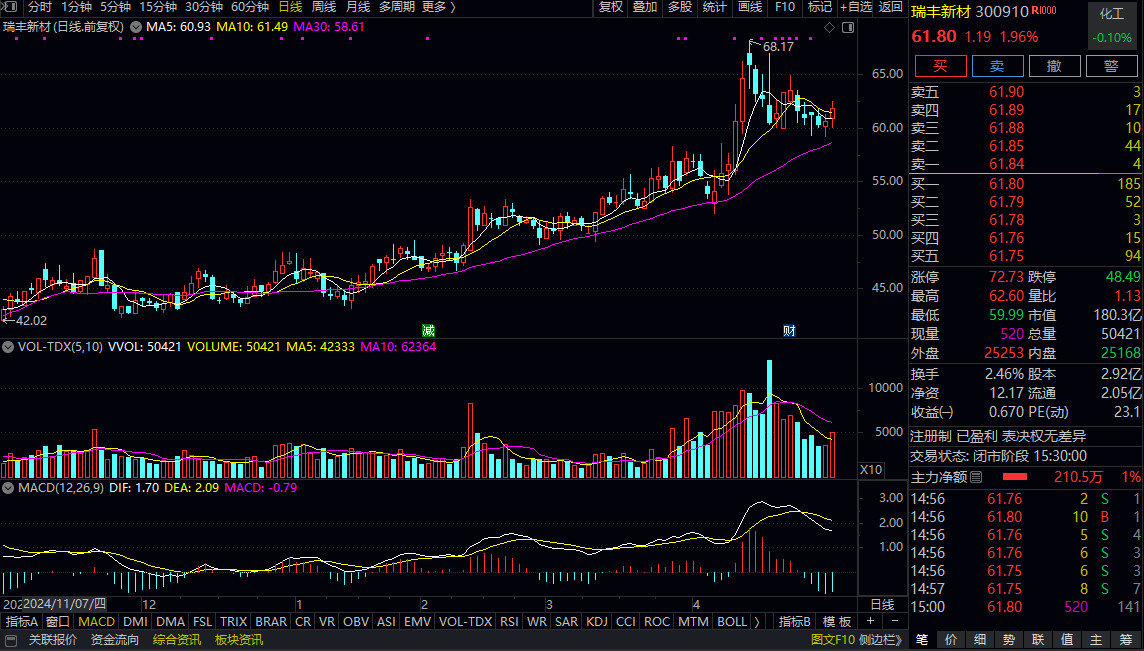Click the 标记 mark button
The width and height of the screenshot is (1144, 651).
(x=820, y=7)
